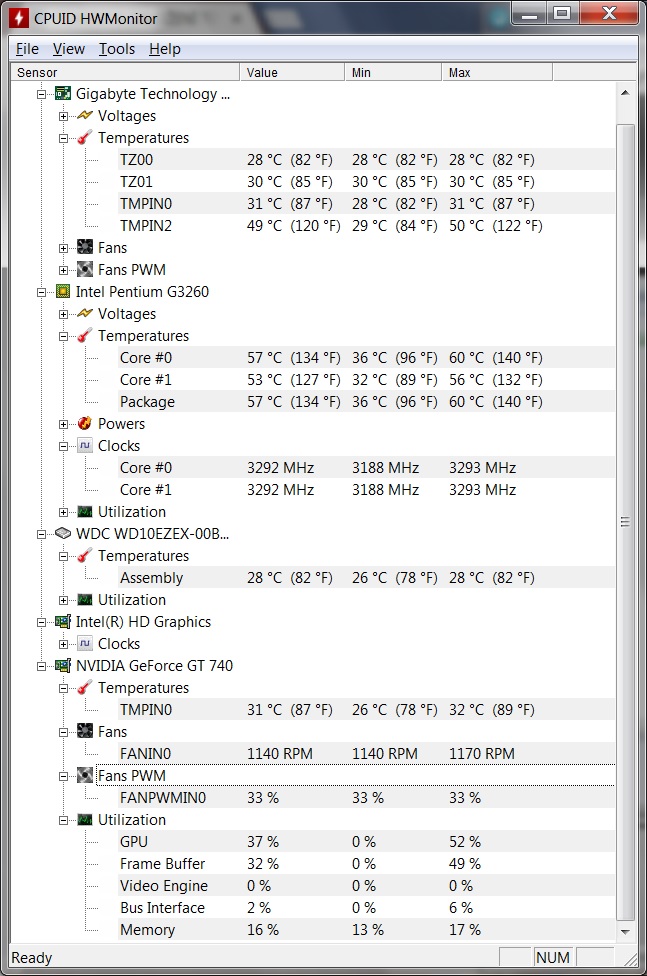
Task: Click the Gigabyte motherboard icon
Action: pyautogui.click(x=63, y=94)
